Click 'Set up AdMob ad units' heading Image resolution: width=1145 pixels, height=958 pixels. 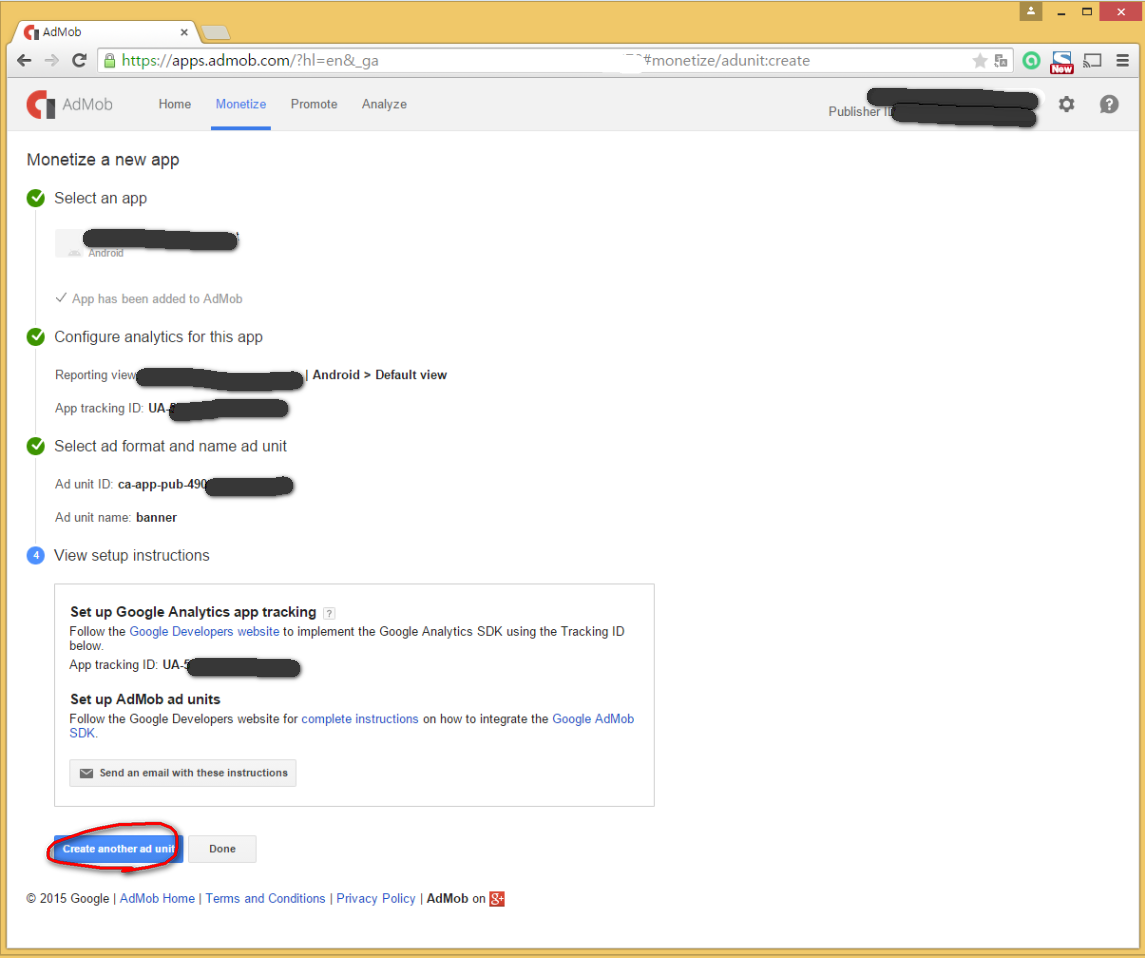pos(145,700)
